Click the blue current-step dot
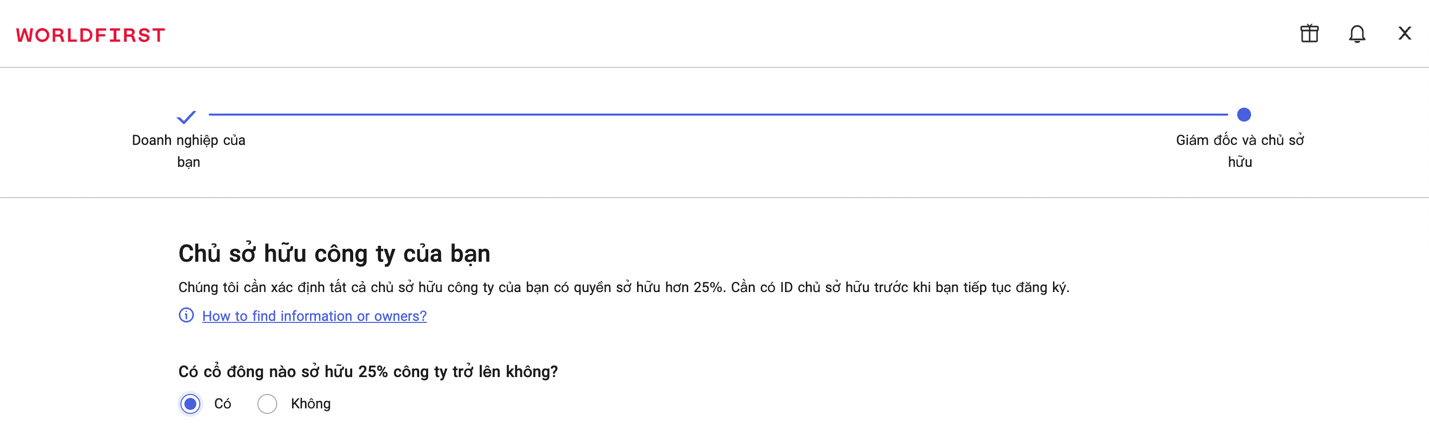The width and height of the screenshot is (1429, 434). pyautogui.click(x=1243, y=115)
